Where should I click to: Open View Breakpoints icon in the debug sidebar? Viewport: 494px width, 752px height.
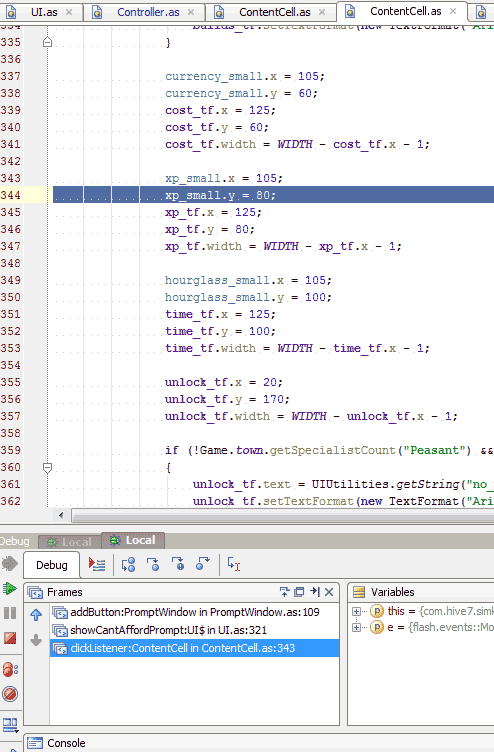point(10,669)
